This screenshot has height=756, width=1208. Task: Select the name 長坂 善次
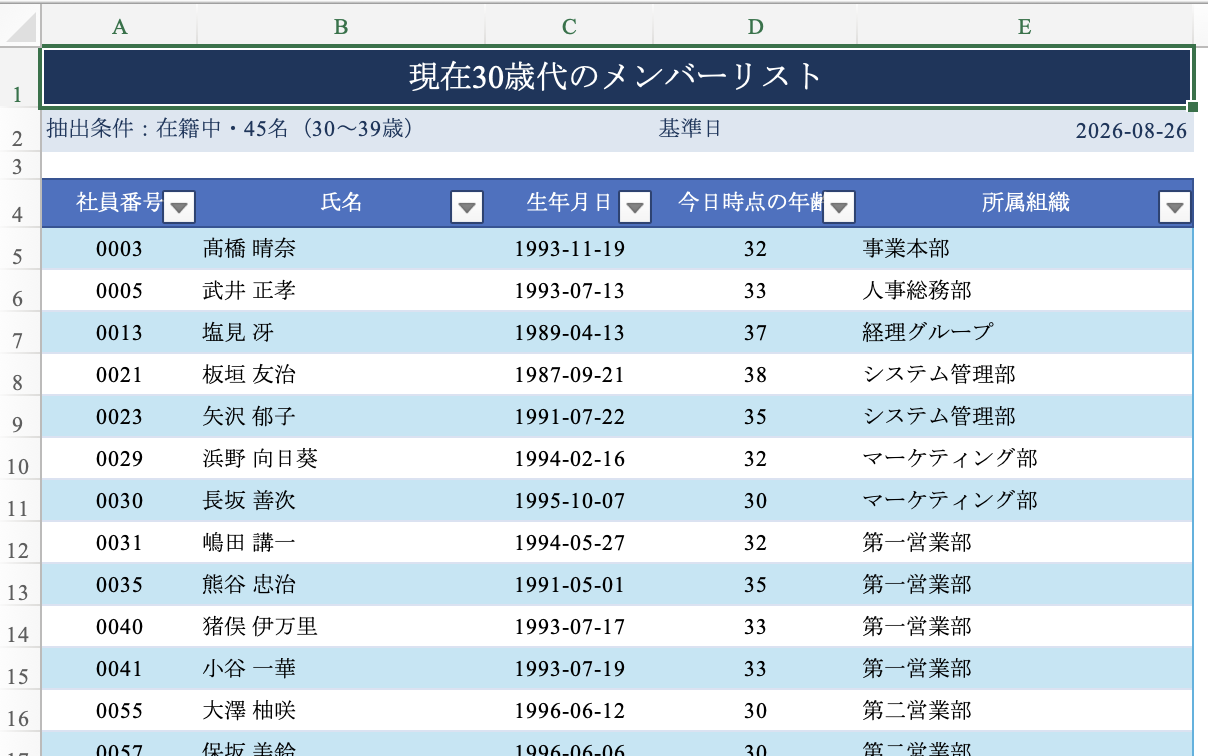tap(249, 500)
